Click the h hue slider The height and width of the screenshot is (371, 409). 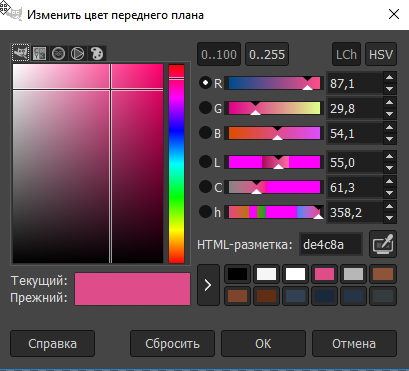pyautogui.click(x=274, y=212)
